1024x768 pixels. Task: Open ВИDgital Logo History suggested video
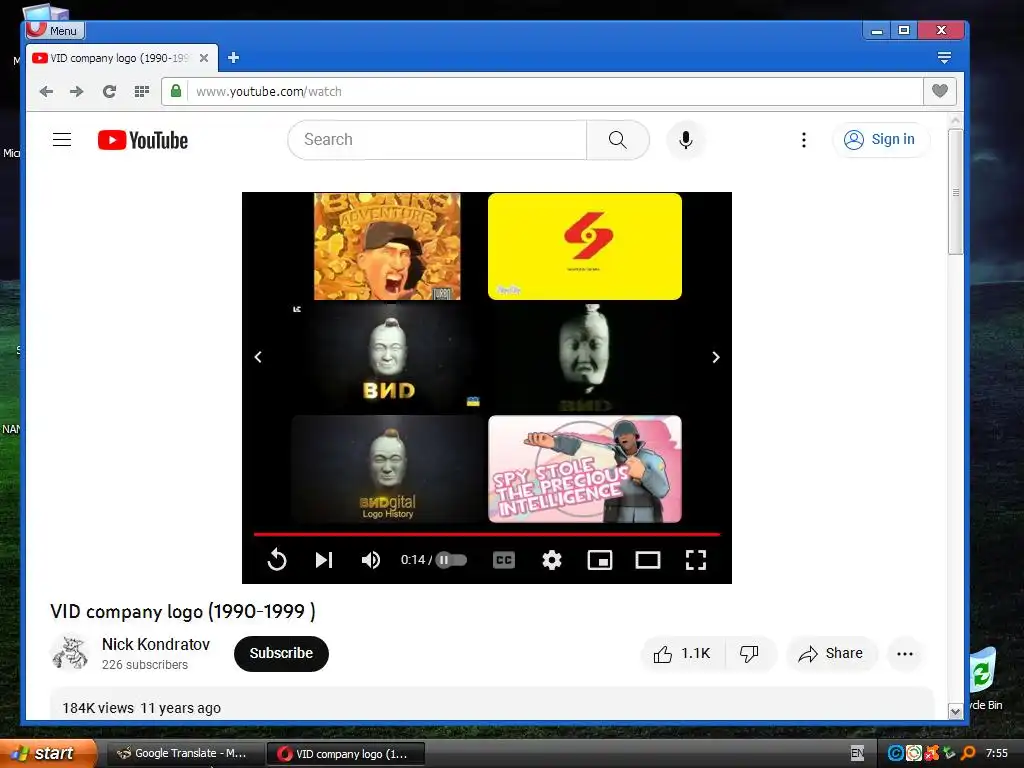[x=388, y=469]
